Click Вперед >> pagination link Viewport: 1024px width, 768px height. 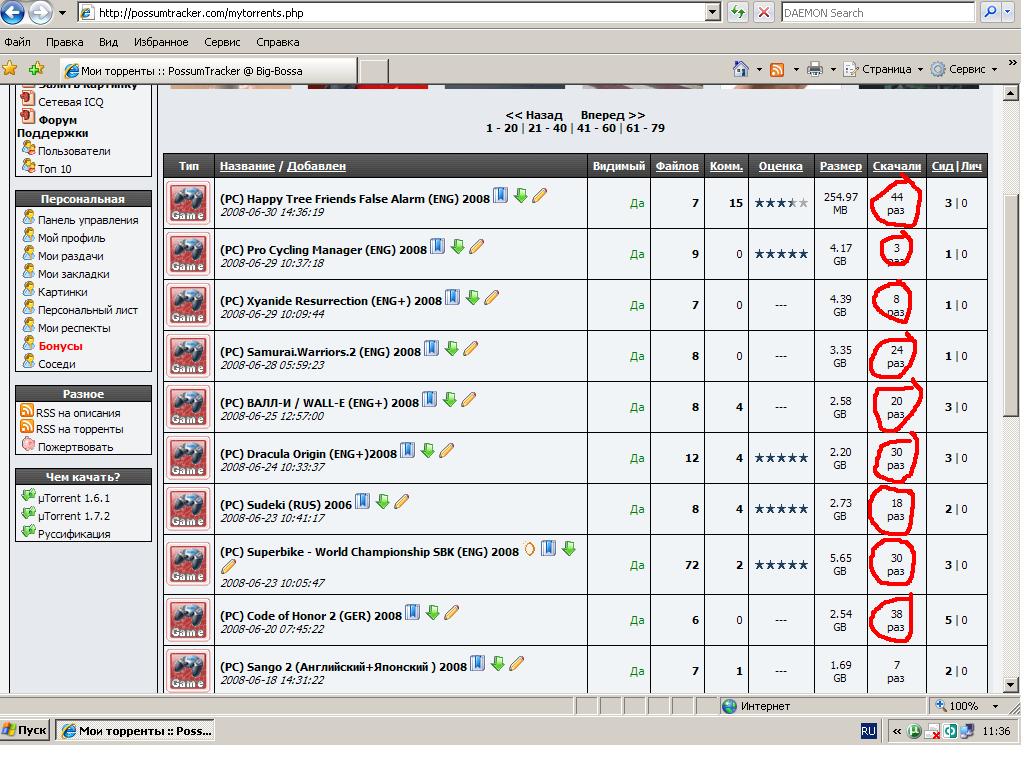[613, 115]
